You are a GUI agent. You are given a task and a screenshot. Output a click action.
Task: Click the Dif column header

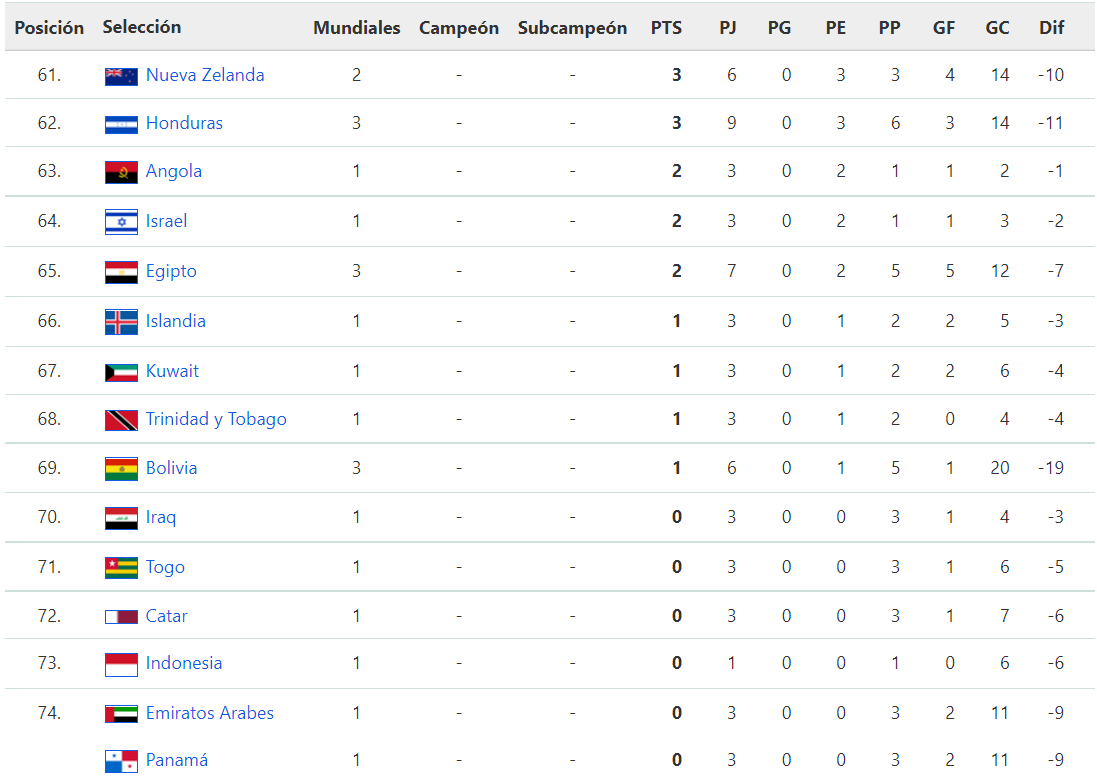click(x=1052, y=28)
